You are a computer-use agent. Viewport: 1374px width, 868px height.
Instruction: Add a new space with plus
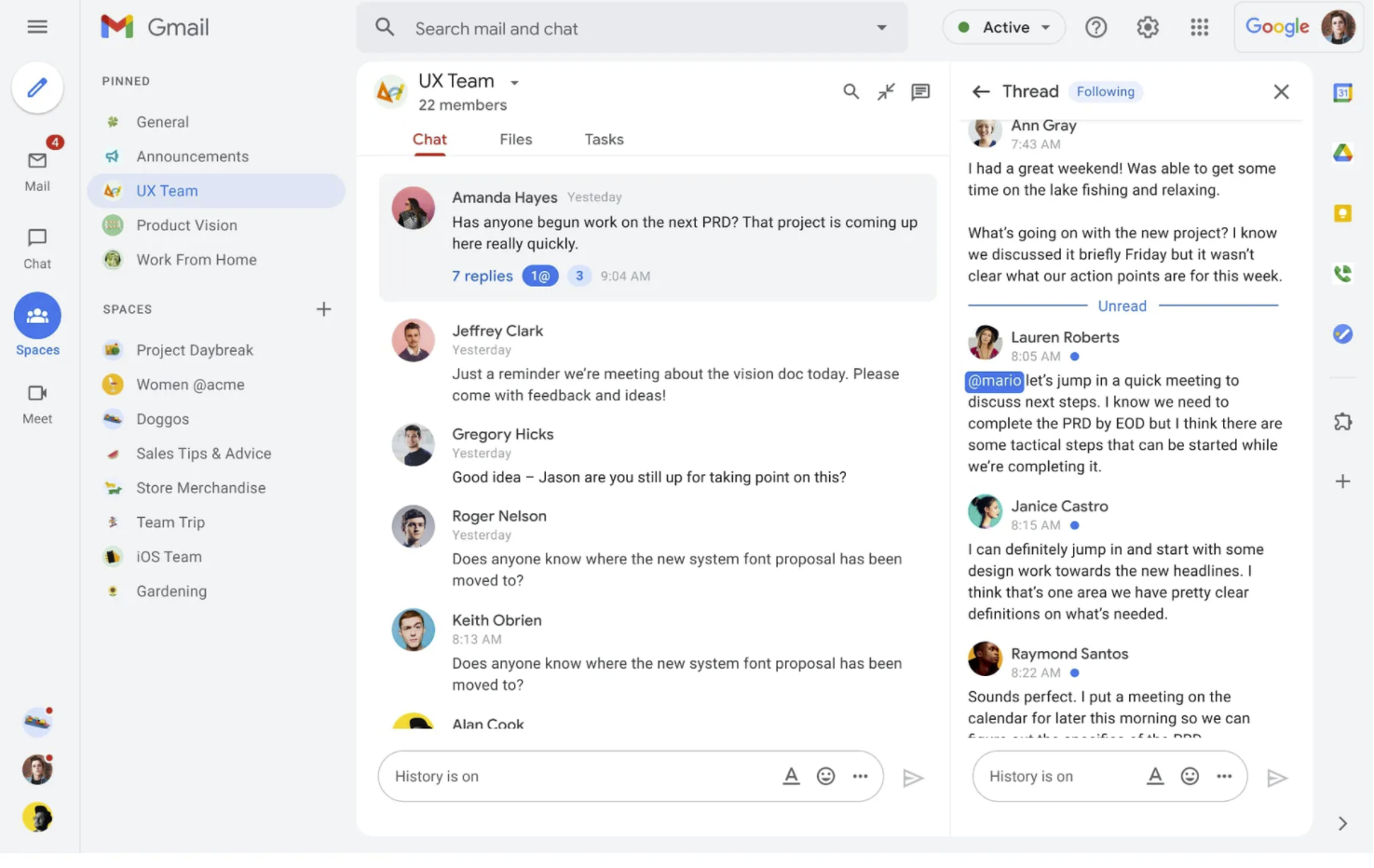(x=323, y=309)
